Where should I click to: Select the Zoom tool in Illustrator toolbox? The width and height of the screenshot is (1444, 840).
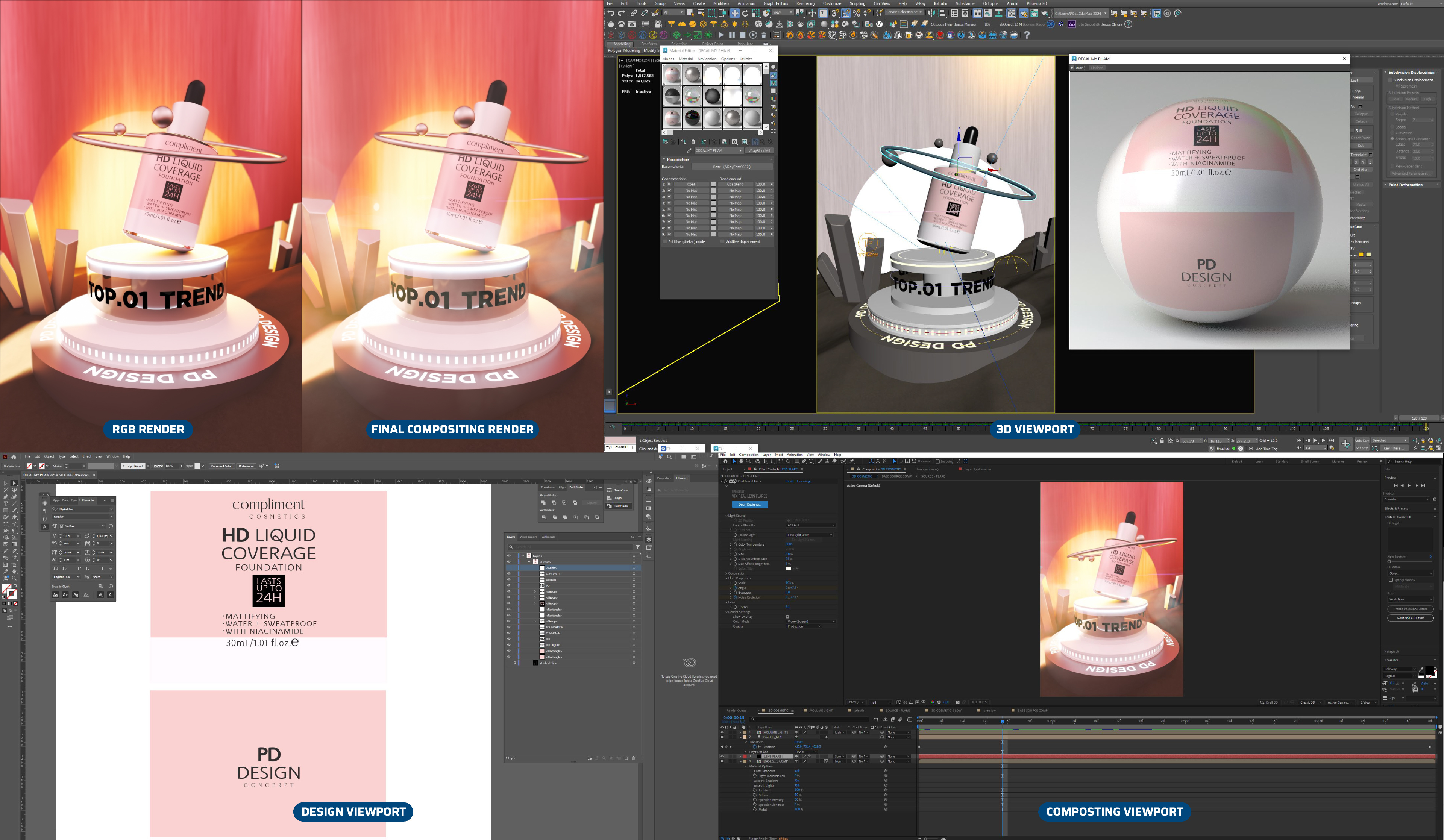click(x=14, y=578)
